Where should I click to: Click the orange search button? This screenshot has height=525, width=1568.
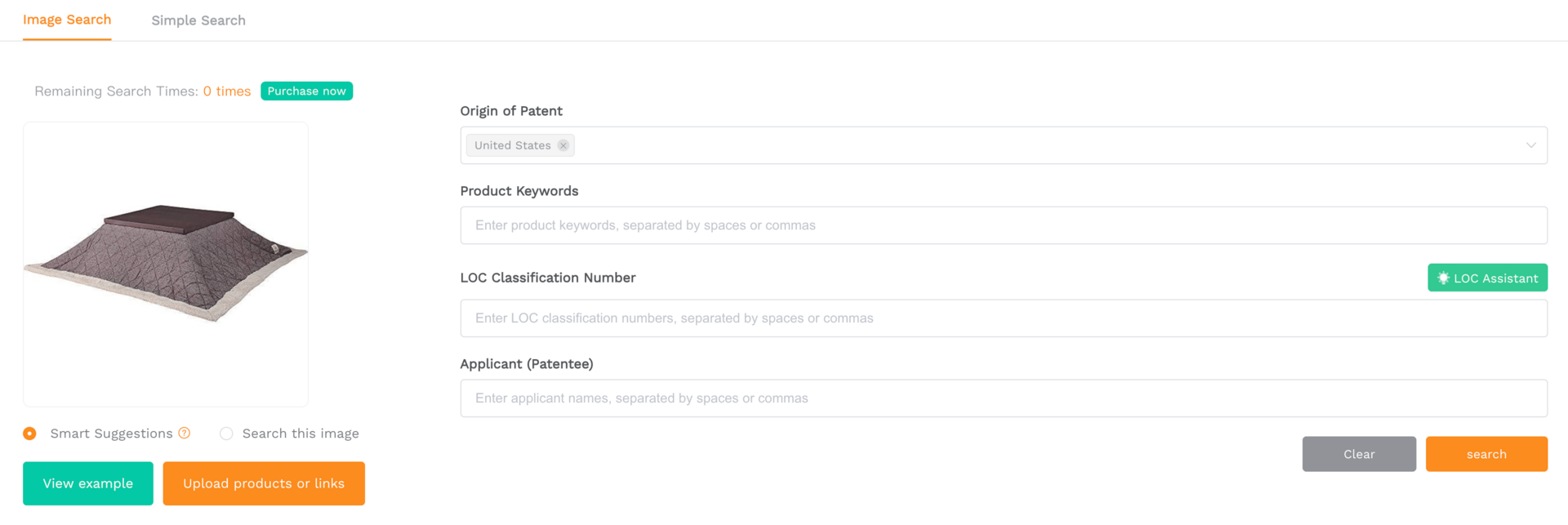(x=1486, y=454)
